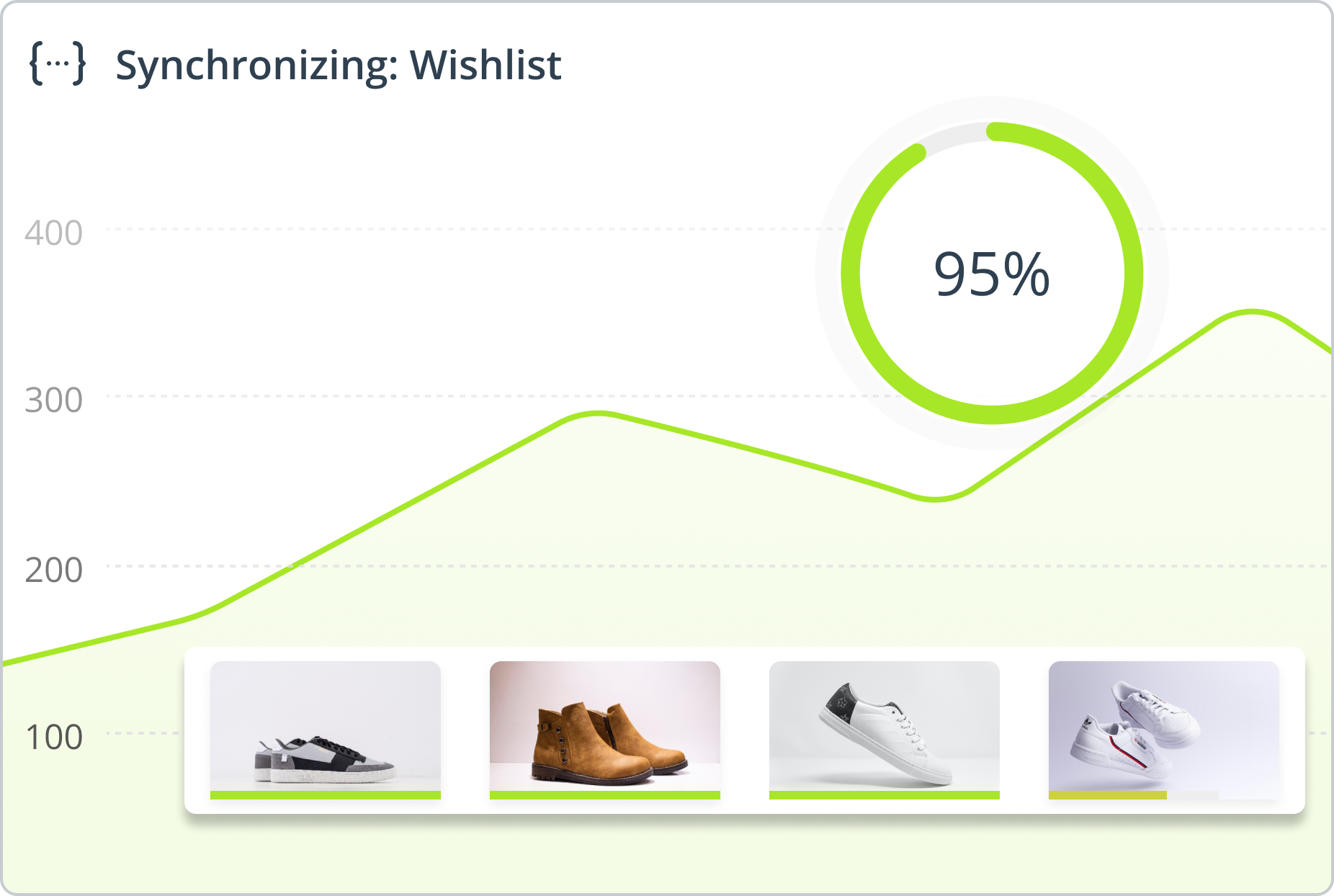Click the 300 axis label
This screenshot has height=896, width=1334.
pos(54,400)
